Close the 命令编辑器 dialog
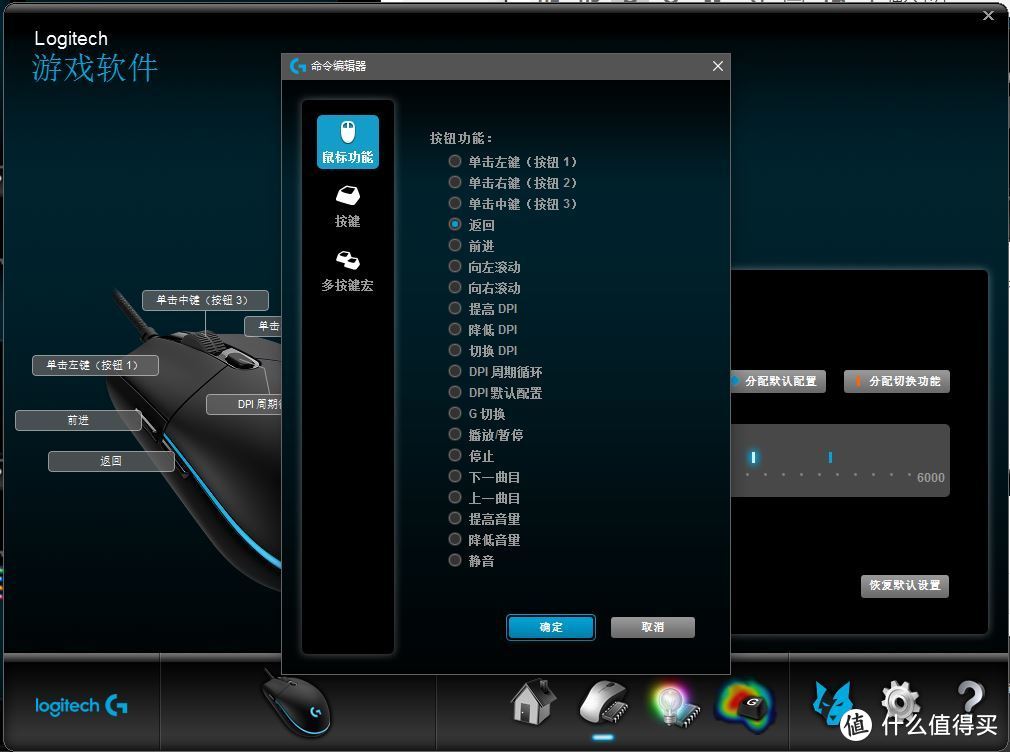This screenshot has height=752, width=1010. pos(718,66)
